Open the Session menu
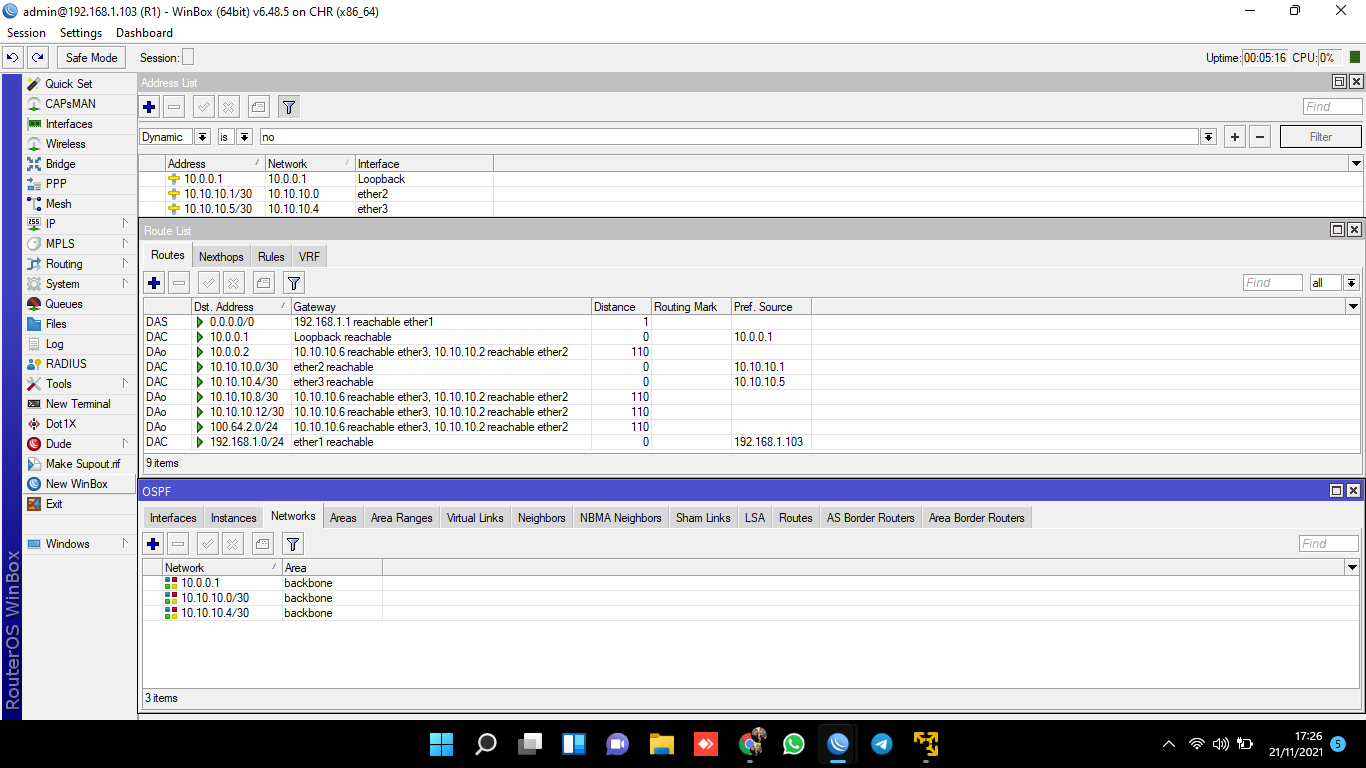The image size is (1366, 768). coord(26,33)
